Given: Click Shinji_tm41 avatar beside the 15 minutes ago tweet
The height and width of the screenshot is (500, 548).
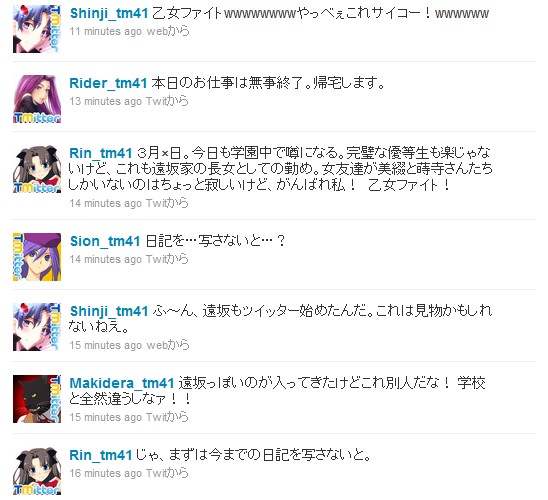Looking at the screenshot, I should [37, 327].
